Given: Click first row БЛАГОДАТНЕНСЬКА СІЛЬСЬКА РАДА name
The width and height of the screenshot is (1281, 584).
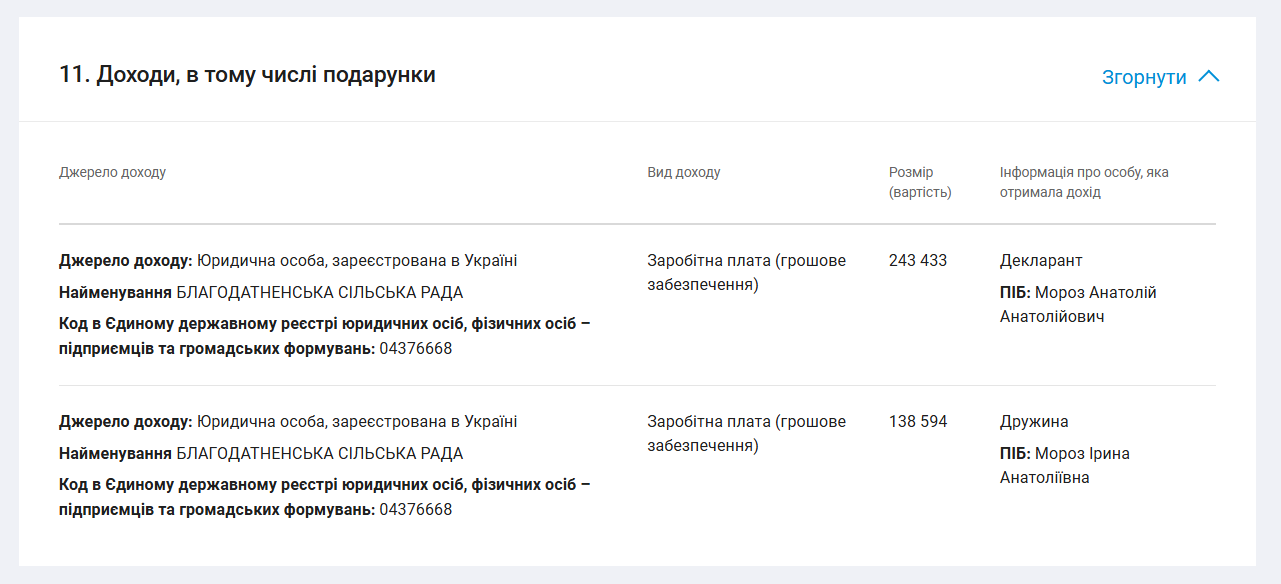Looking at the screenshot, I should (319, 293).
